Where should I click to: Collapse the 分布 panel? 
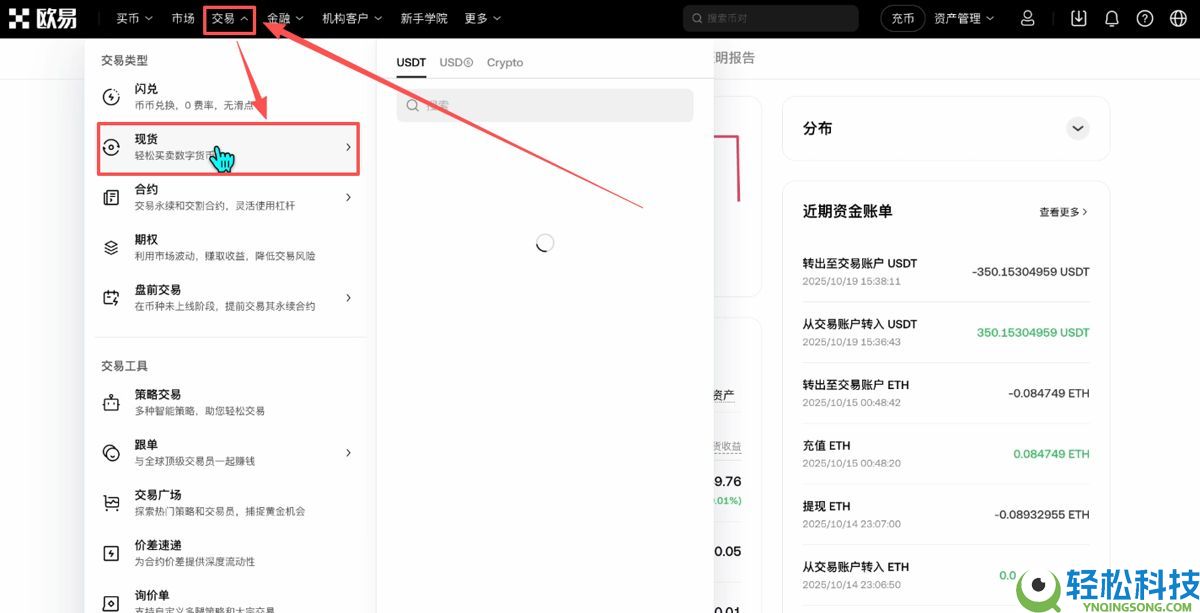click(1078, 128)
